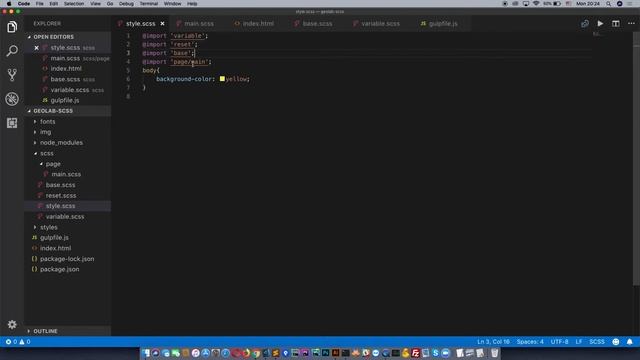The image size is (640, 360).
Task: Click the open changes icon in editor toolbar
Action: click(584, 24)
